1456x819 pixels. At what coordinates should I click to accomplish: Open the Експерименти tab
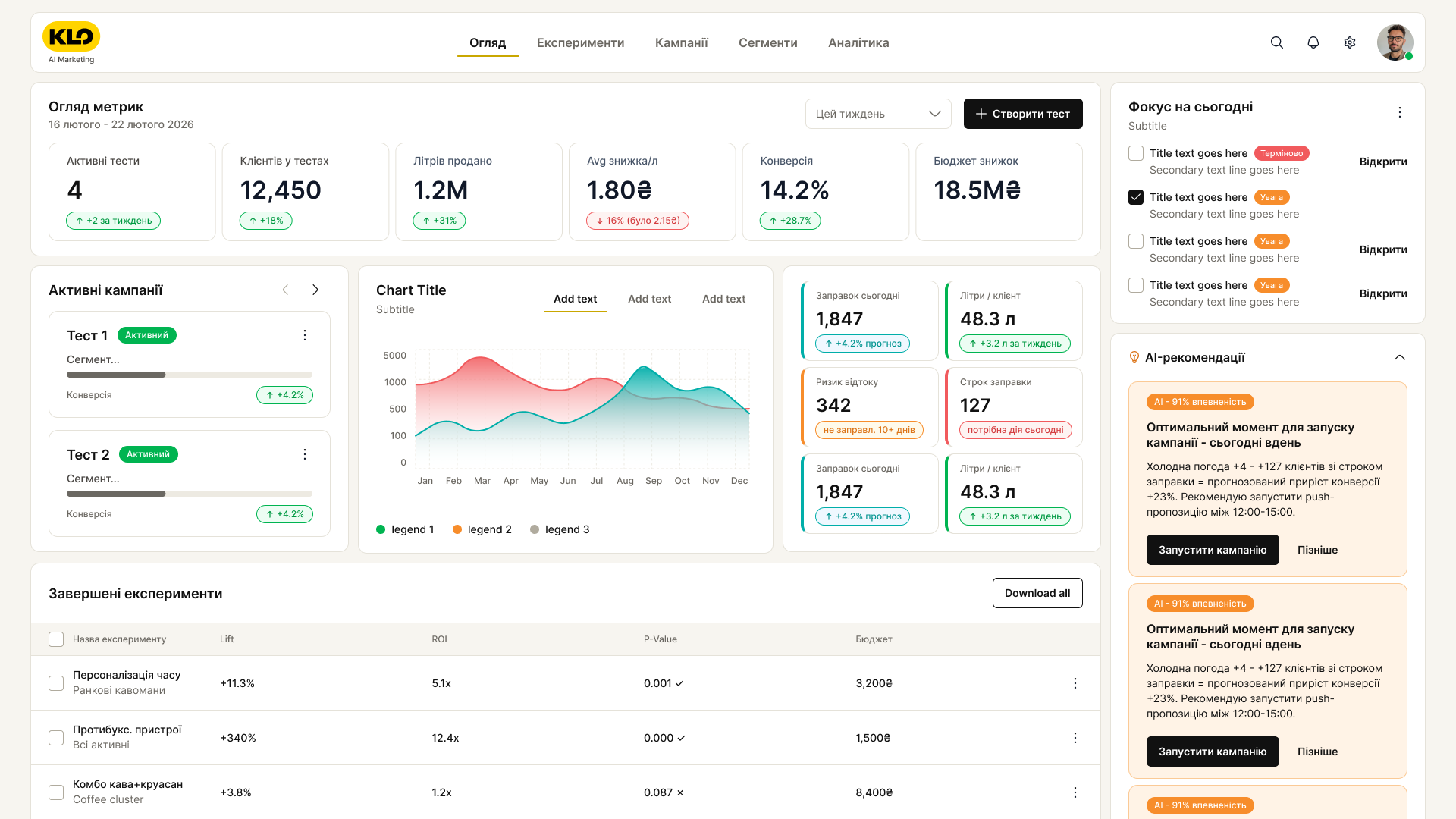581,43
